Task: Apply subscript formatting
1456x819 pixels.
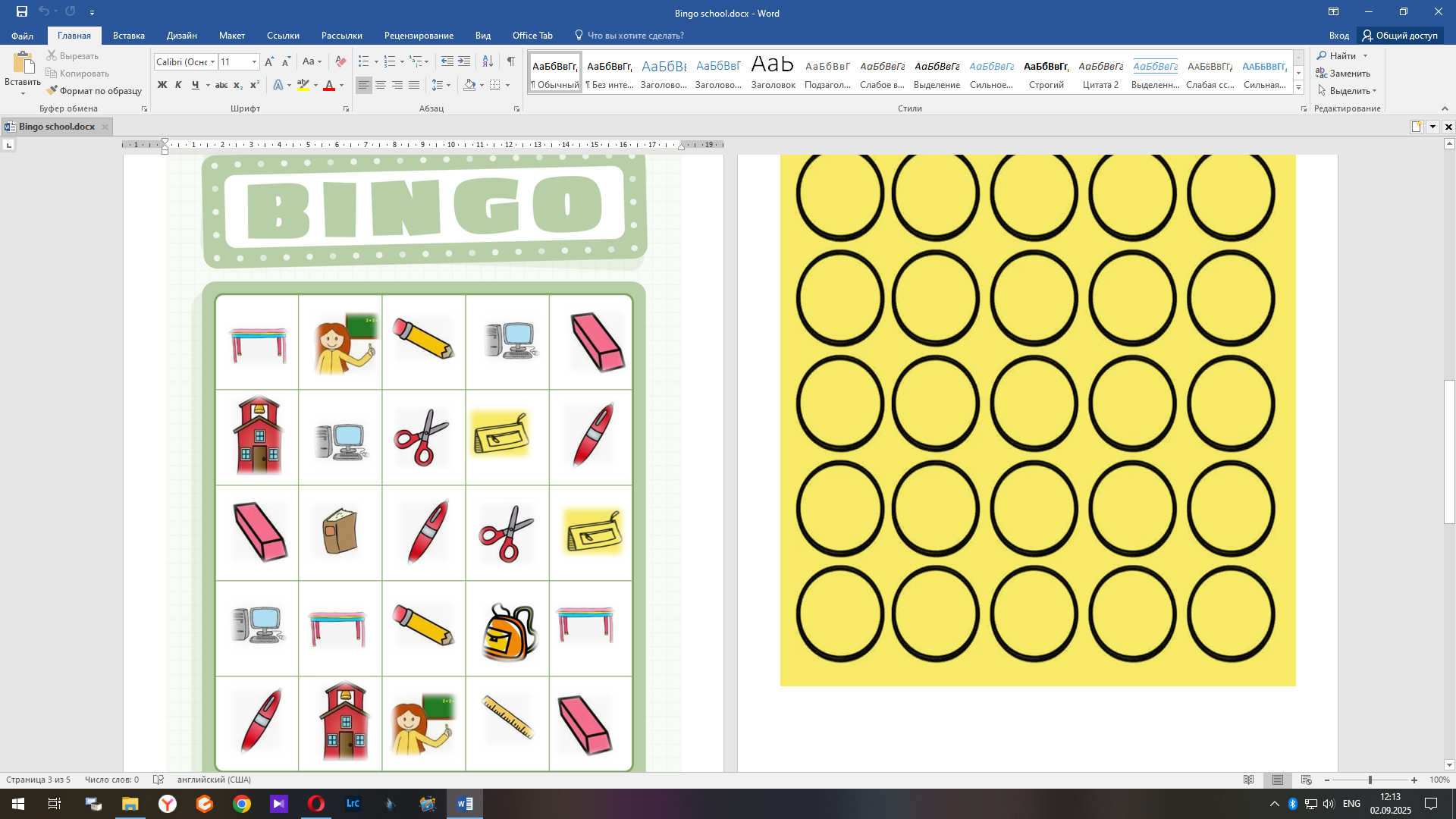Action: coord(238,85)
